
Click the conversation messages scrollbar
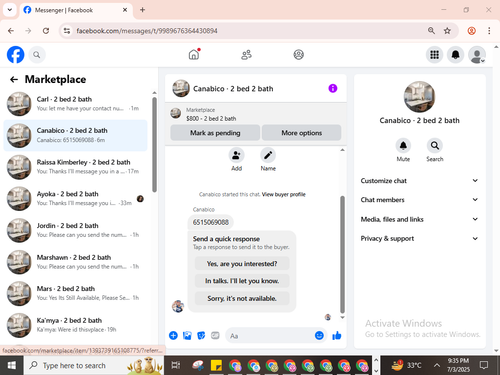point(342,254)
